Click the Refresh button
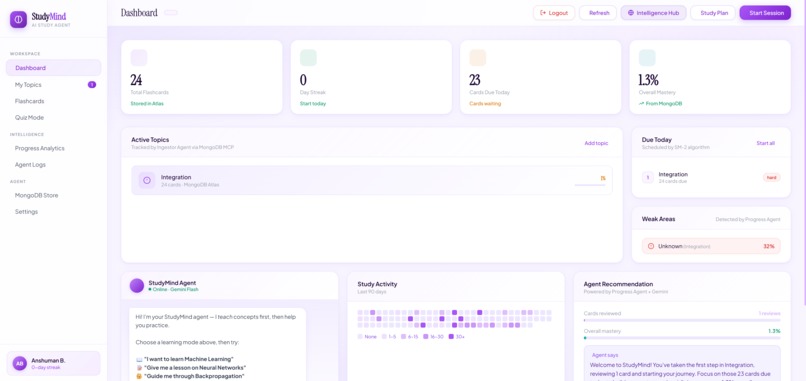The height and width of the screenshot is (381, 806). pos(599,13)
